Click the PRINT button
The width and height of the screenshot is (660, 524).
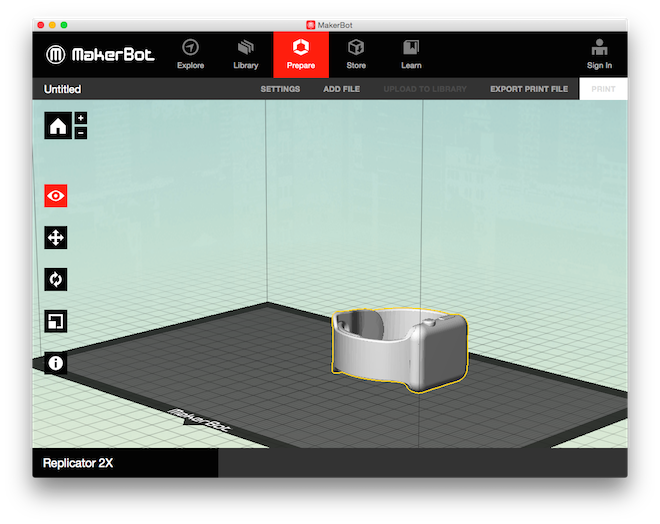pos(603,89)
